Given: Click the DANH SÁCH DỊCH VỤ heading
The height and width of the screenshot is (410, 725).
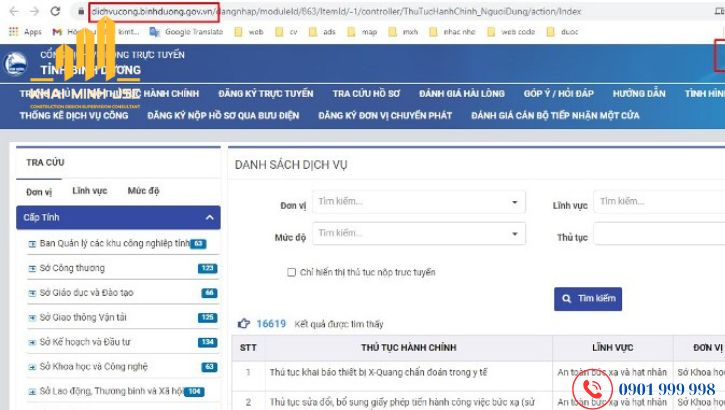Looking at the screenshot, I should [x=291, y=165].
